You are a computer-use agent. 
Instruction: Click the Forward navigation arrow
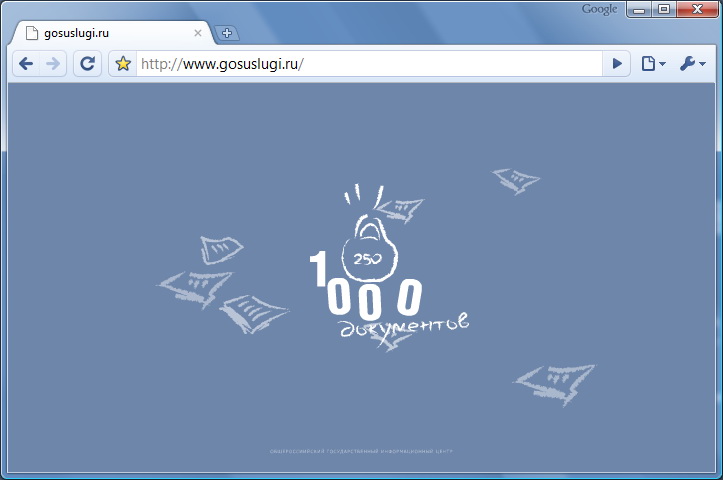coord(53,64)
